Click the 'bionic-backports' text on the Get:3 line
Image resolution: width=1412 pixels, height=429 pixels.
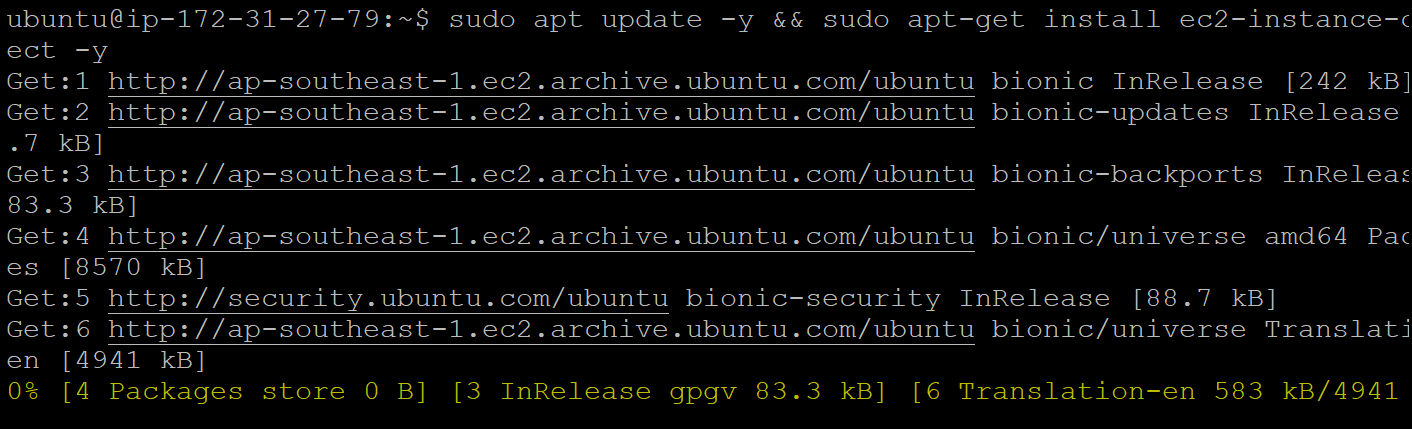[x=1128, y=175]
